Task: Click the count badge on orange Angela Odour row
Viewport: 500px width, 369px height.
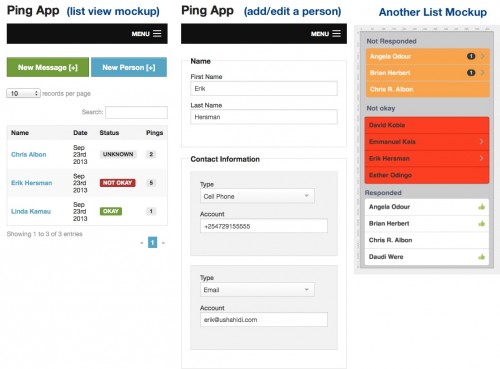Action: 471,56
